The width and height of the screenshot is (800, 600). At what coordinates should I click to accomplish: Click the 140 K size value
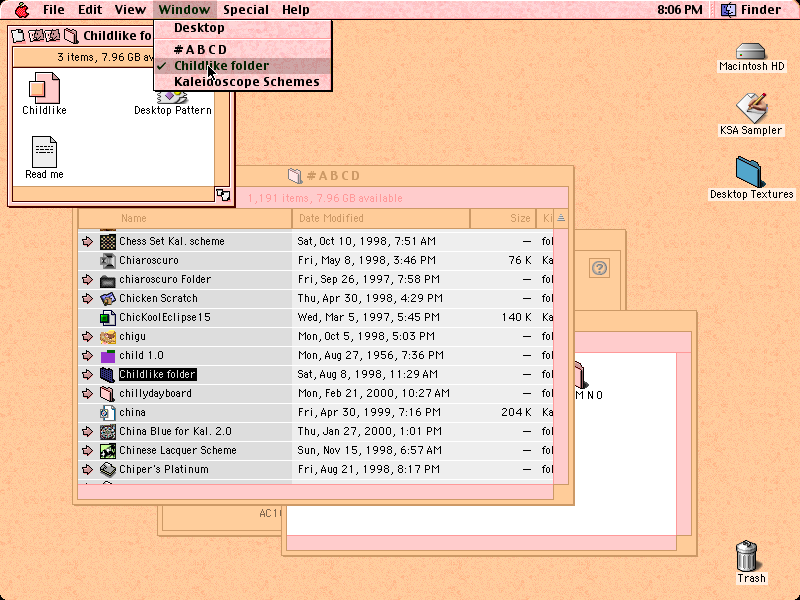[x=516, y=317]
